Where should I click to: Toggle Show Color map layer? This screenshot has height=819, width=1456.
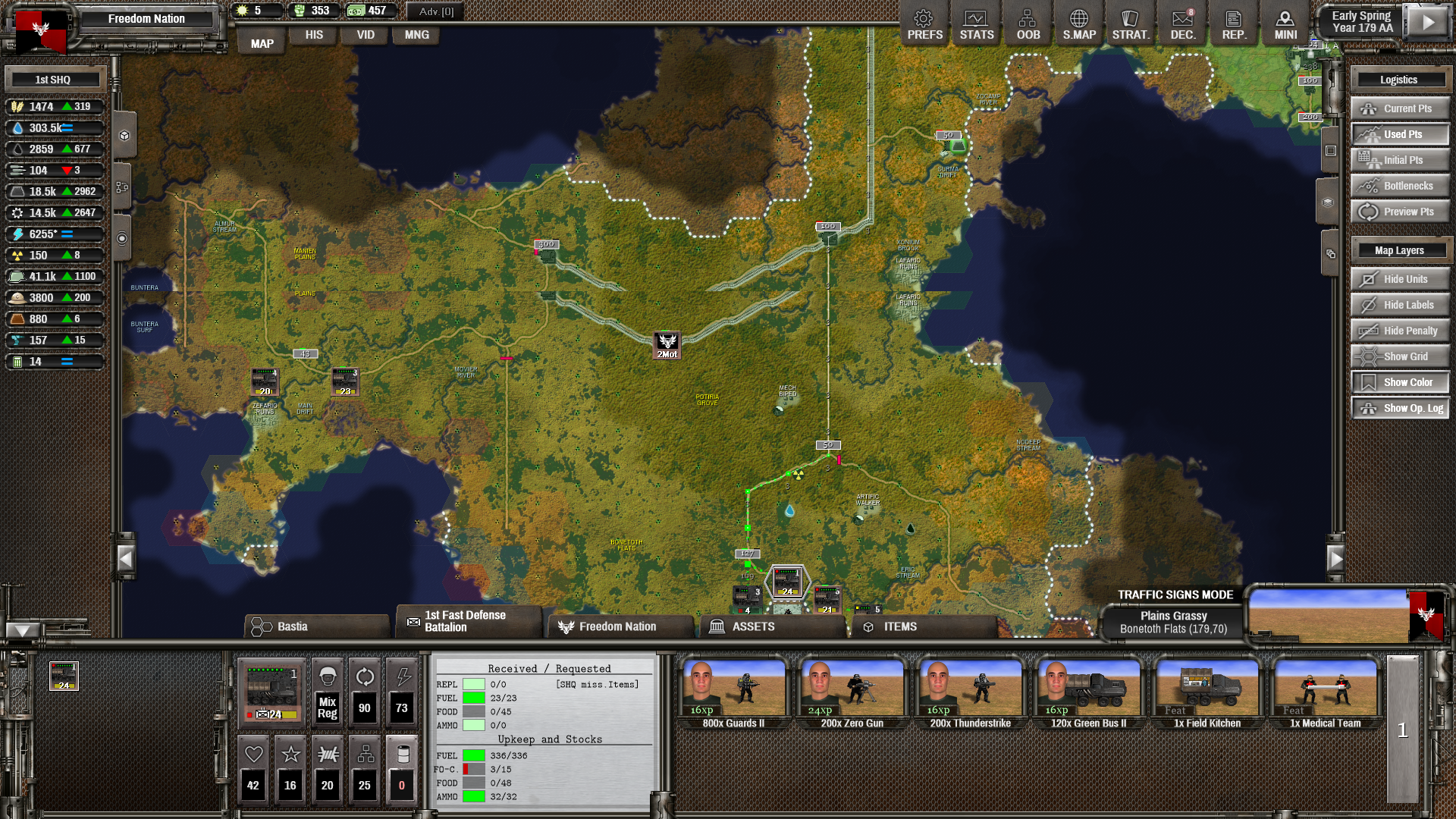tap(1400, 382)
